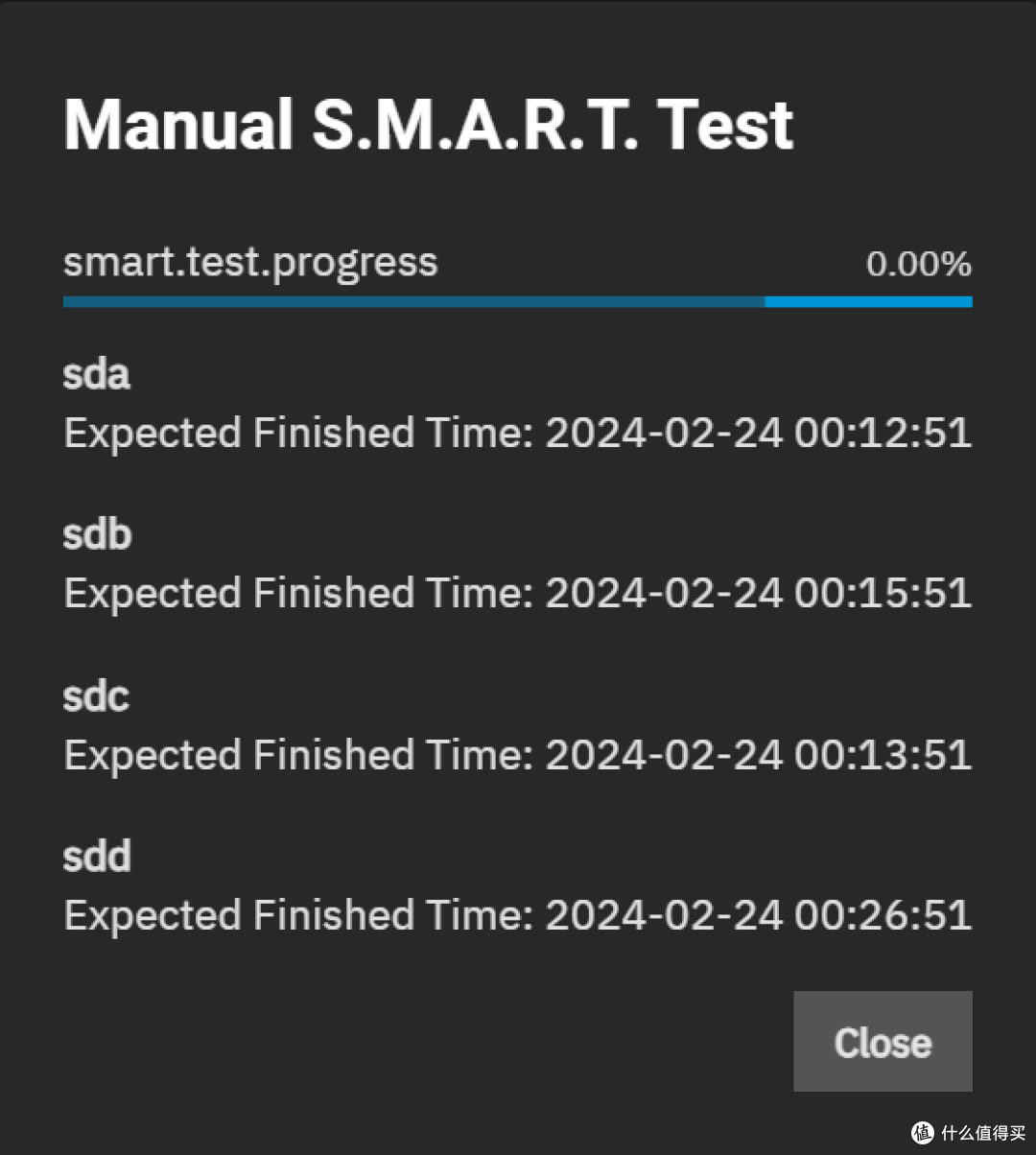This screenshot has width=1036, height=1155.
Task: Click the Expected Finished Time label under sda
Action: click(298, 433)
